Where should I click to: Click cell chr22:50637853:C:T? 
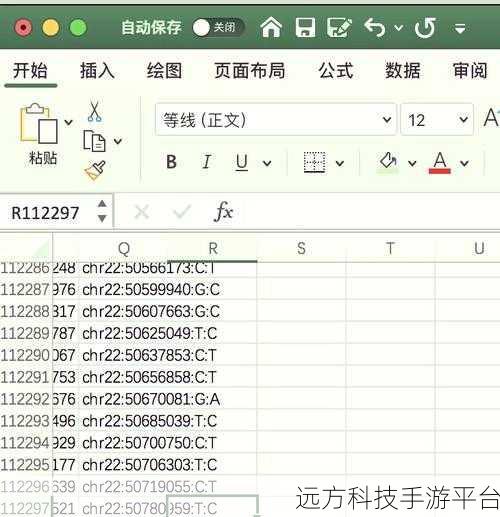tap(149, 355)
